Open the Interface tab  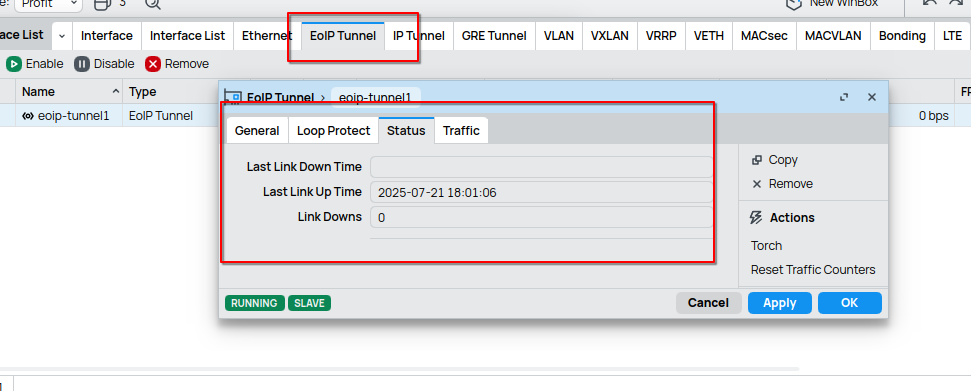(107, 36)
